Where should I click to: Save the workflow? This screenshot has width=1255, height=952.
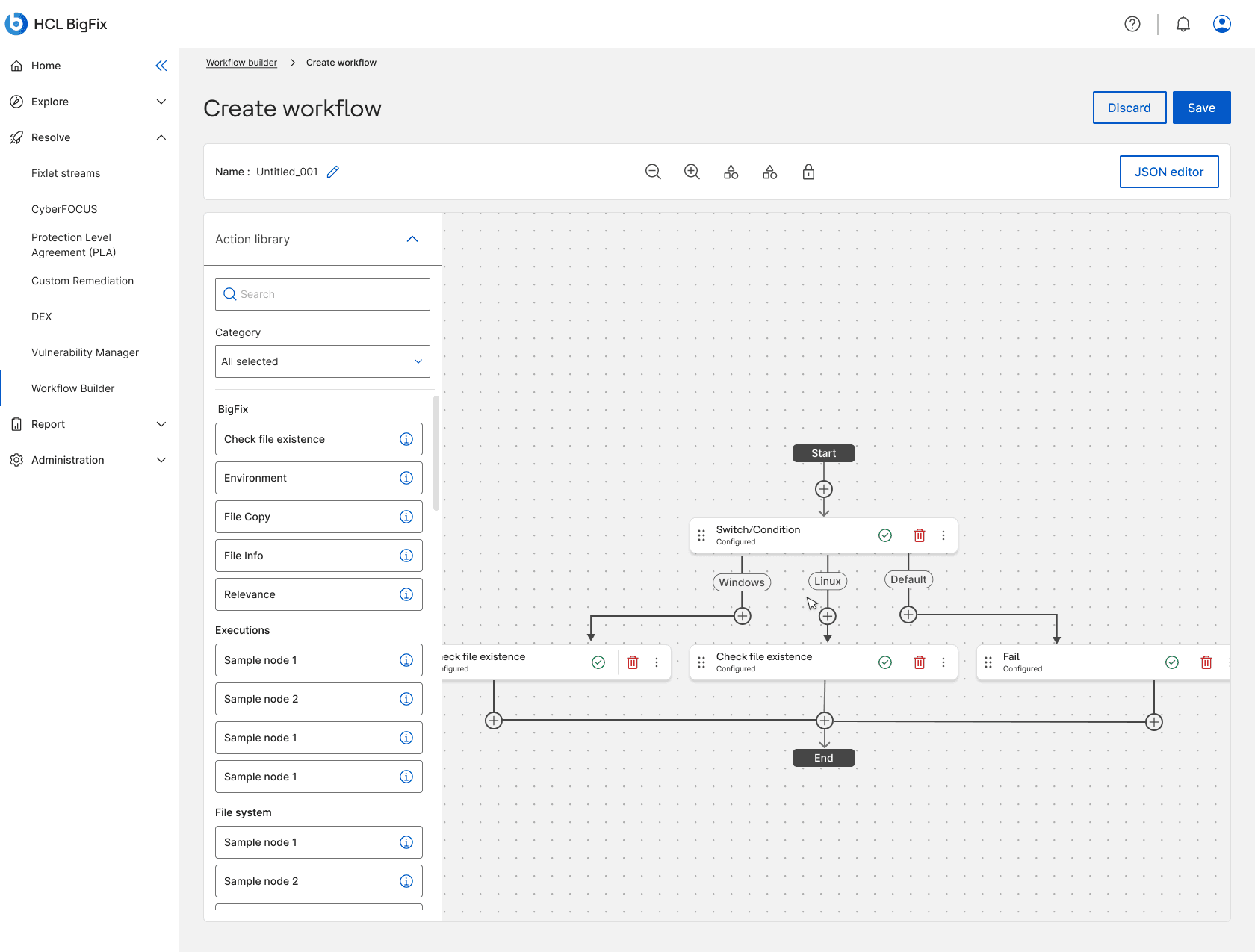(1201, 108)
